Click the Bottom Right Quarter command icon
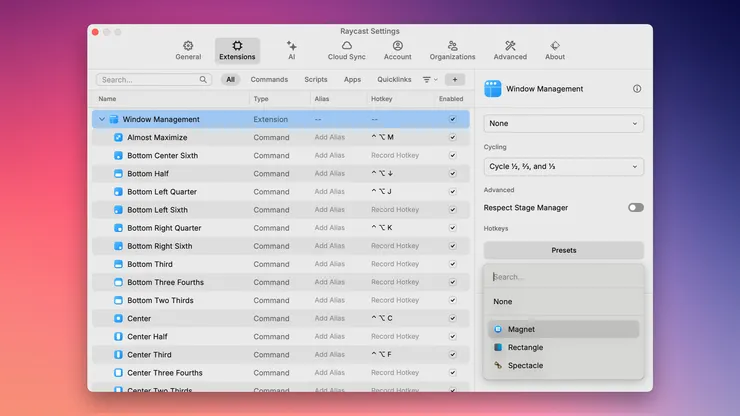This screenshot has height=416, width=740. [118, 228]
